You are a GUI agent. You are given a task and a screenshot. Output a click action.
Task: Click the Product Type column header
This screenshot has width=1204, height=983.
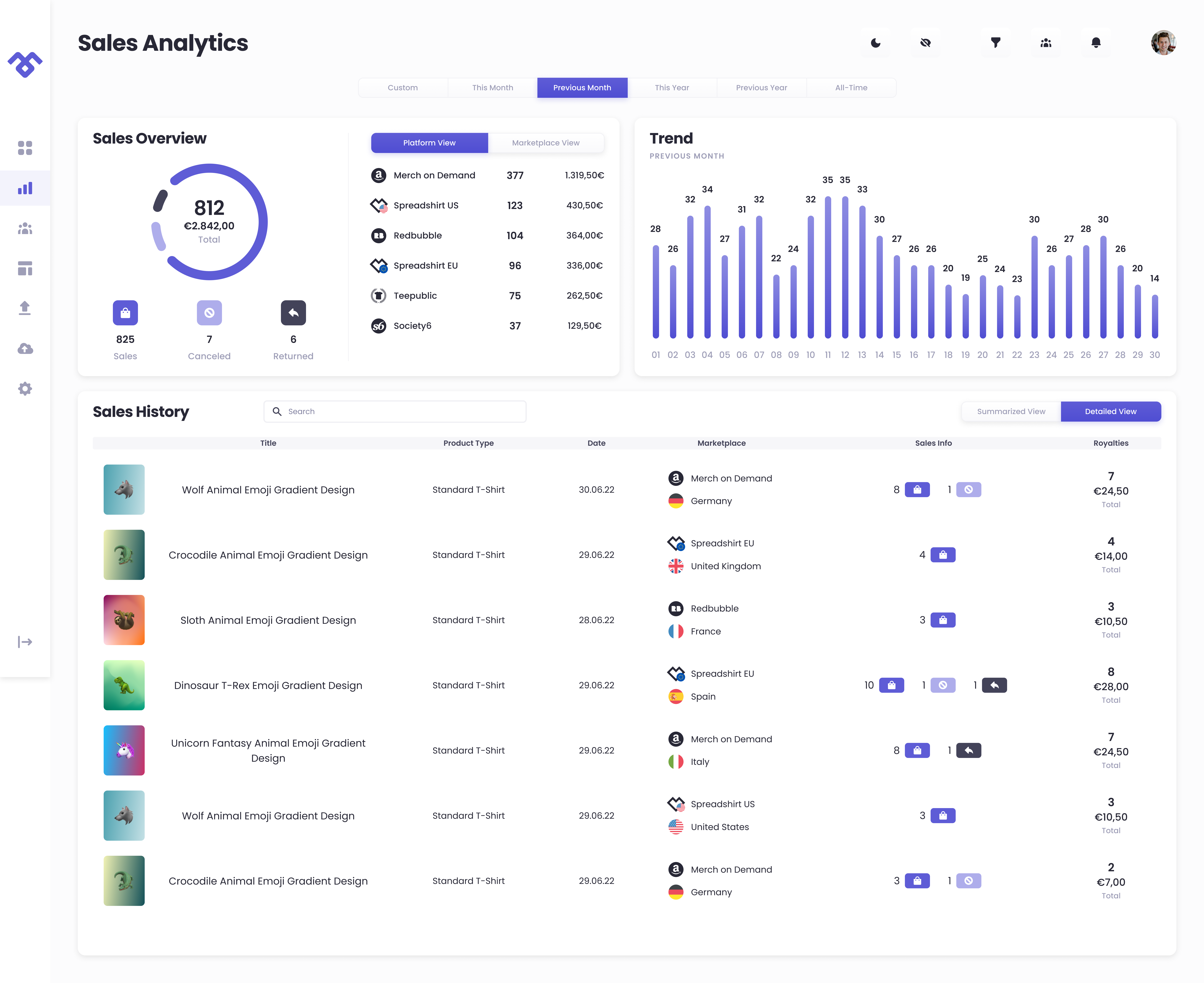[468, 443]
